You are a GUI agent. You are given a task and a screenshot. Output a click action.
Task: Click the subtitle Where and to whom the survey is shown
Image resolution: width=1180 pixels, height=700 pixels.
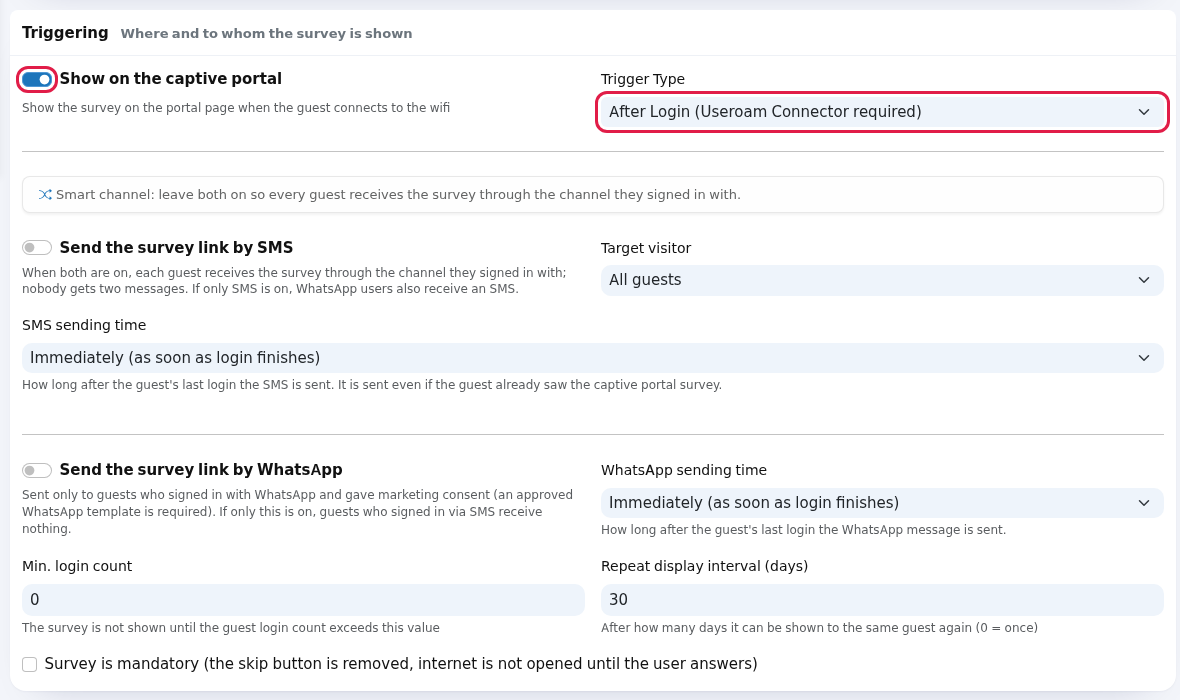point(266,34)
